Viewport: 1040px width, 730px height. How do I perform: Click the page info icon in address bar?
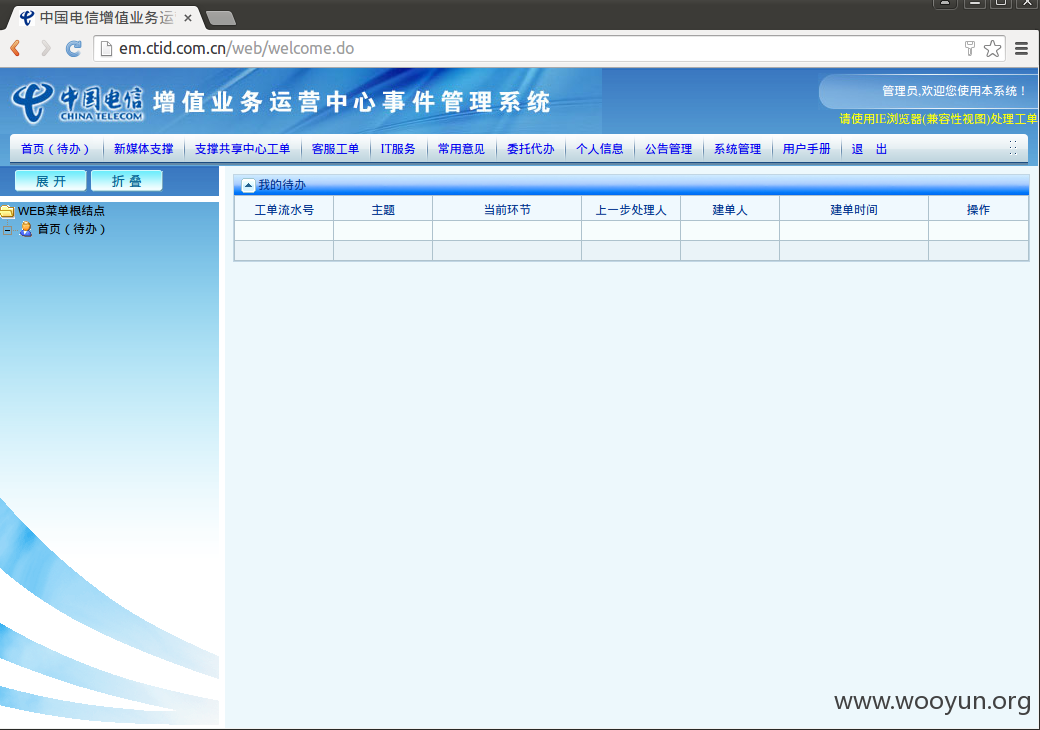(105, 48)
